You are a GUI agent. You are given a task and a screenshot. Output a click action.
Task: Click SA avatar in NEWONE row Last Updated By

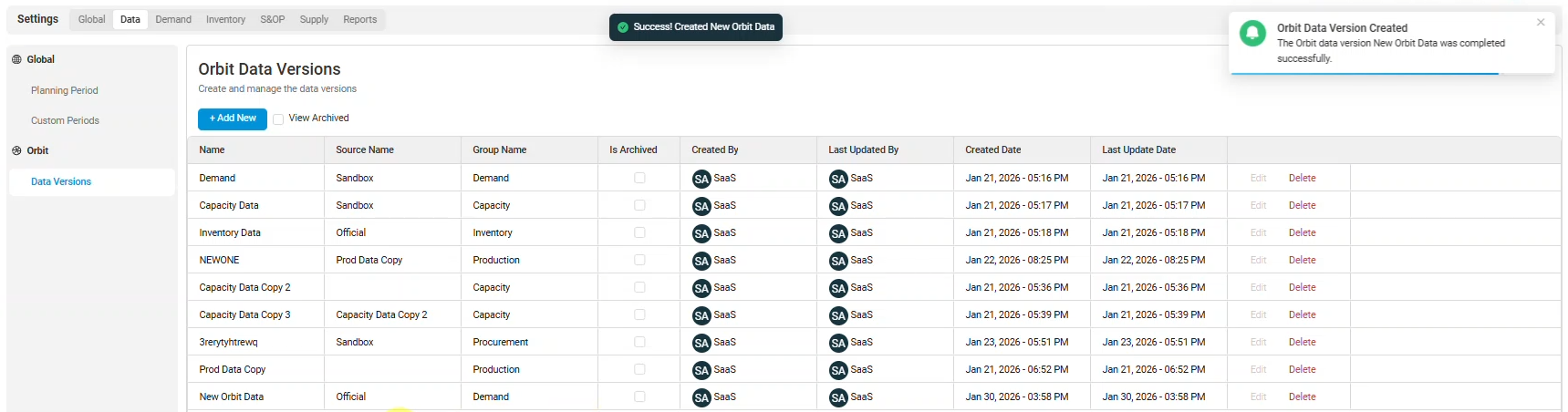[837, 261]
